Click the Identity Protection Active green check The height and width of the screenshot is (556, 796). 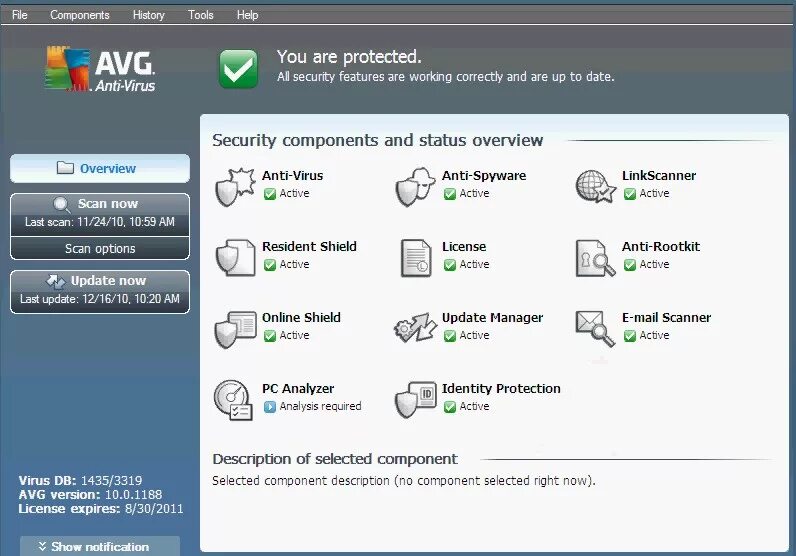[x=450, y=407]
